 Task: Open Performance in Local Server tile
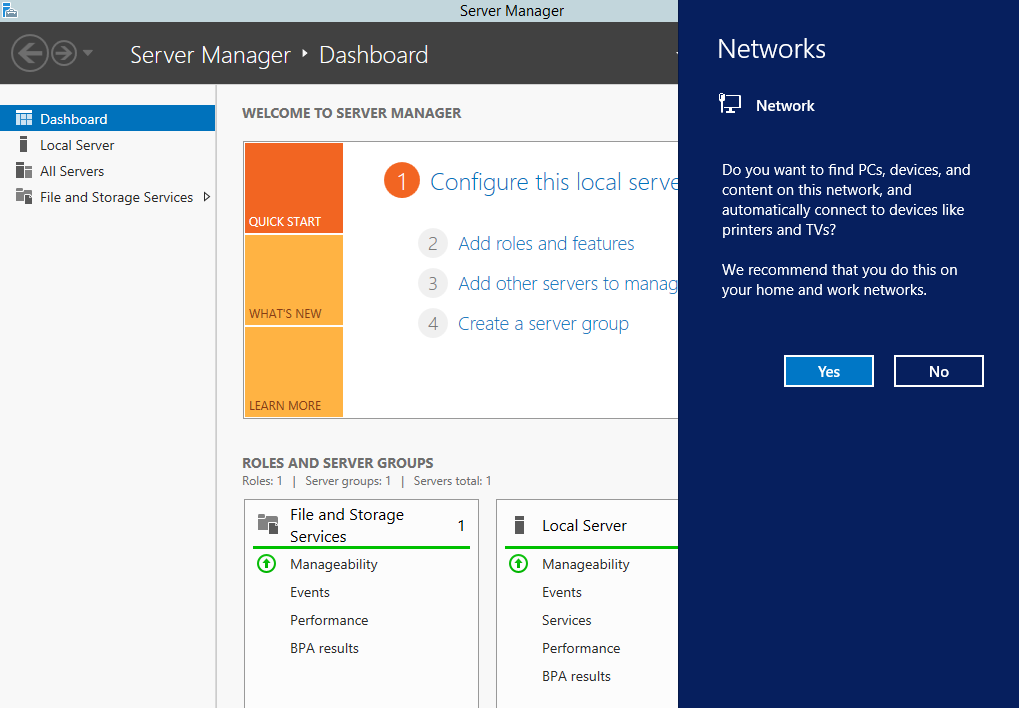pyautogui.click(x=581, y=648)
